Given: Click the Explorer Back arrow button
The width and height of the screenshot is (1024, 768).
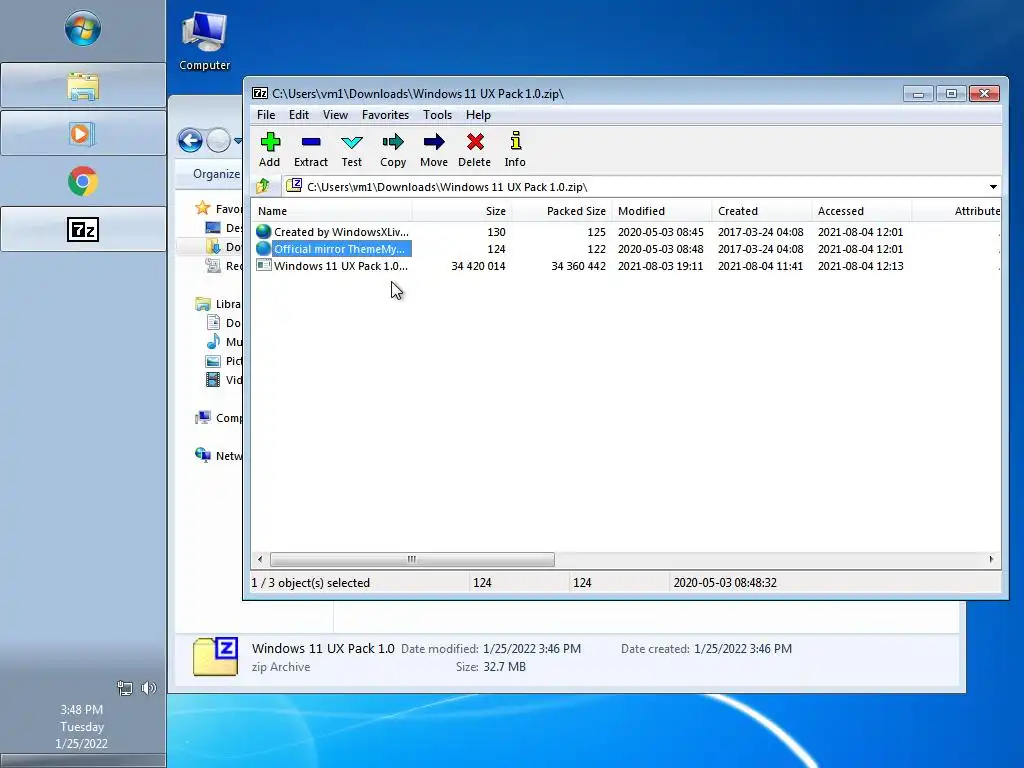Looking at the screenshot, I should click(190, 140).
